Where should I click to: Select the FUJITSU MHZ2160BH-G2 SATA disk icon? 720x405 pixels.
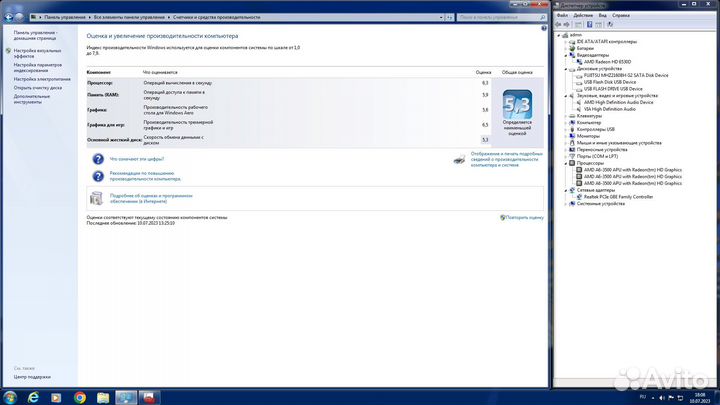coord(579,75)
